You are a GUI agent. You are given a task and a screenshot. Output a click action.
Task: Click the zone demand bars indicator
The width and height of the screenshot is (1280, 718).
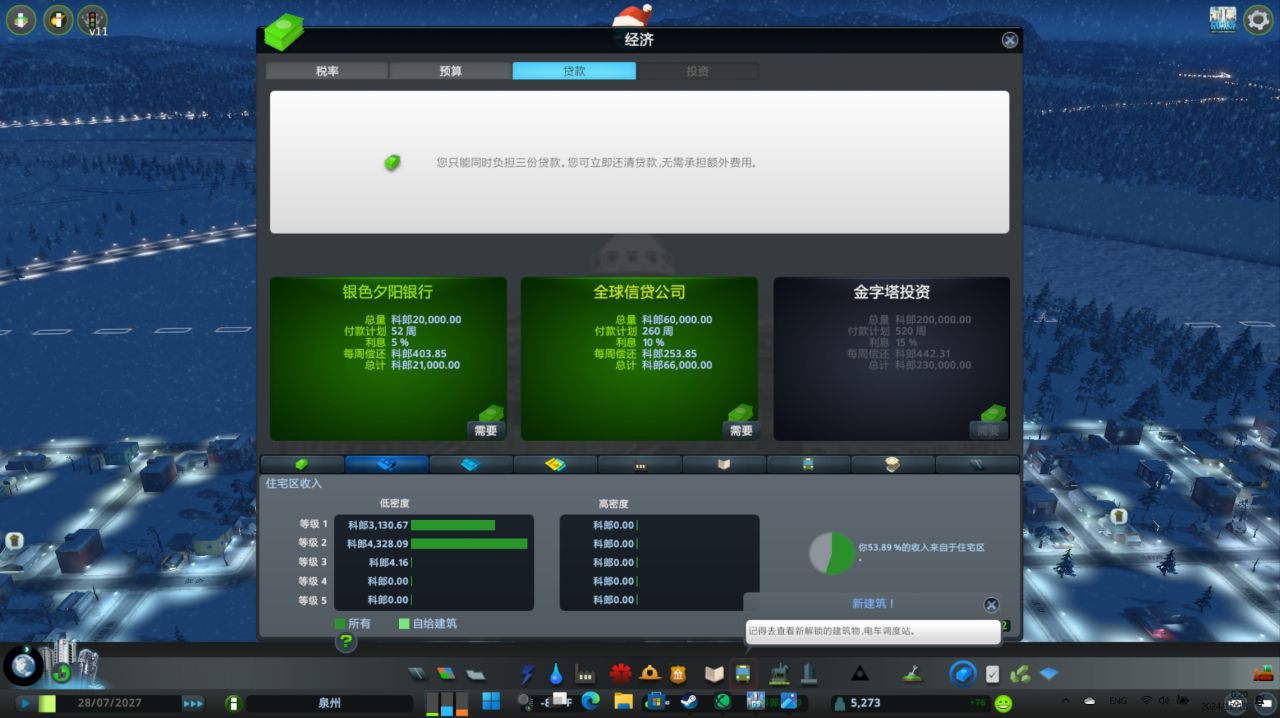(447, 703)
